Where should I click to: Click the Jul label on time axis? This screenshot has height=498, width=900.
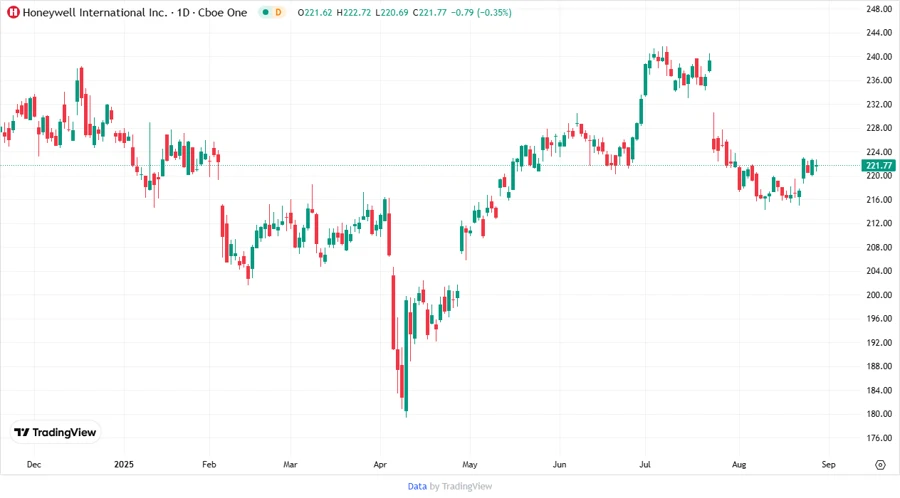(x=645, y=465)
